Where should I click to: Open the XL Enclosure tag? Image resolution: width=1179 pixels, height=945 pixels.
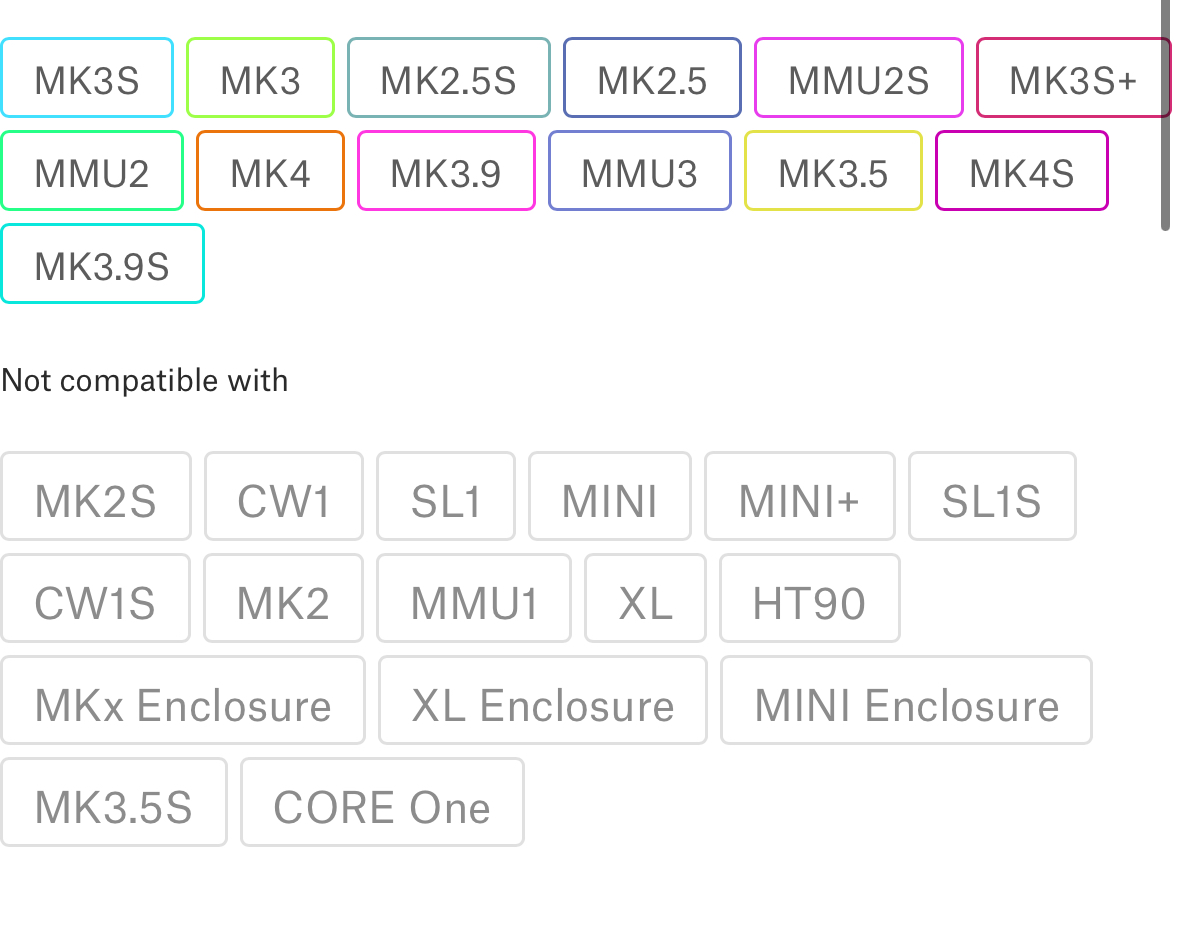(x=543, y=701)
